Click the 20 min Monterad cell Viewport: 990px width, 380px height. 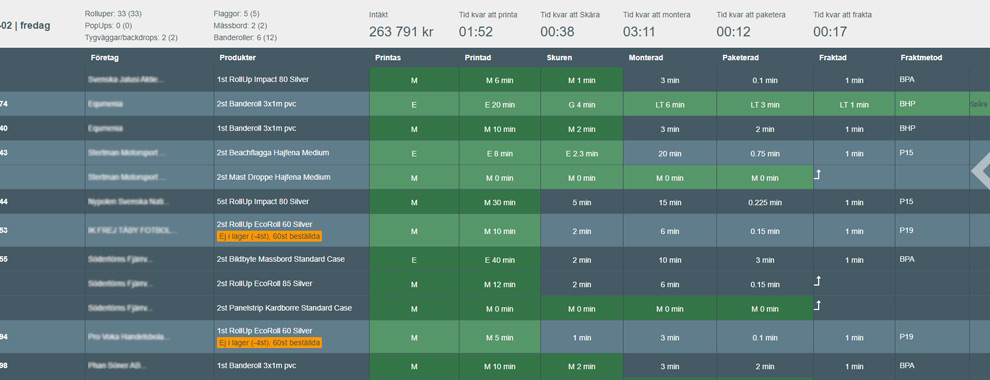coord(670,153)
